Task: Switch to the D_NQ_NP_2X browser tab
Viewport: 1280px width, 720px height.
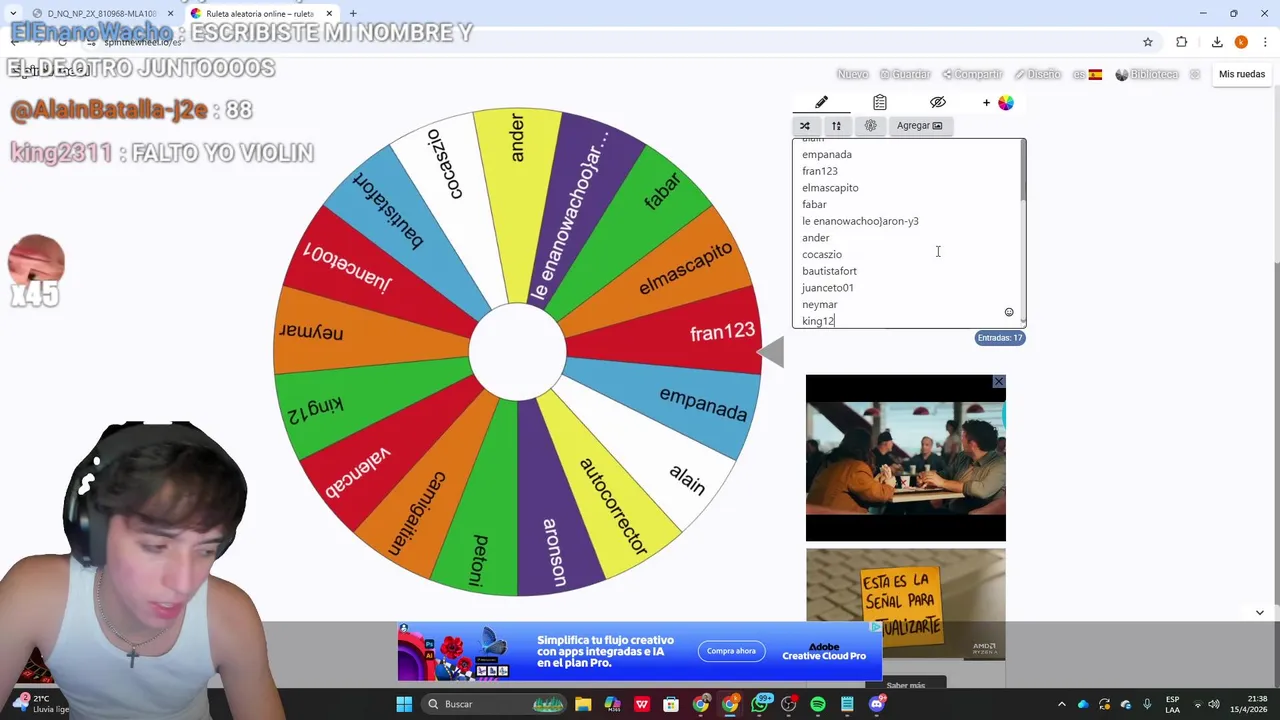Action: click(102, 13)
